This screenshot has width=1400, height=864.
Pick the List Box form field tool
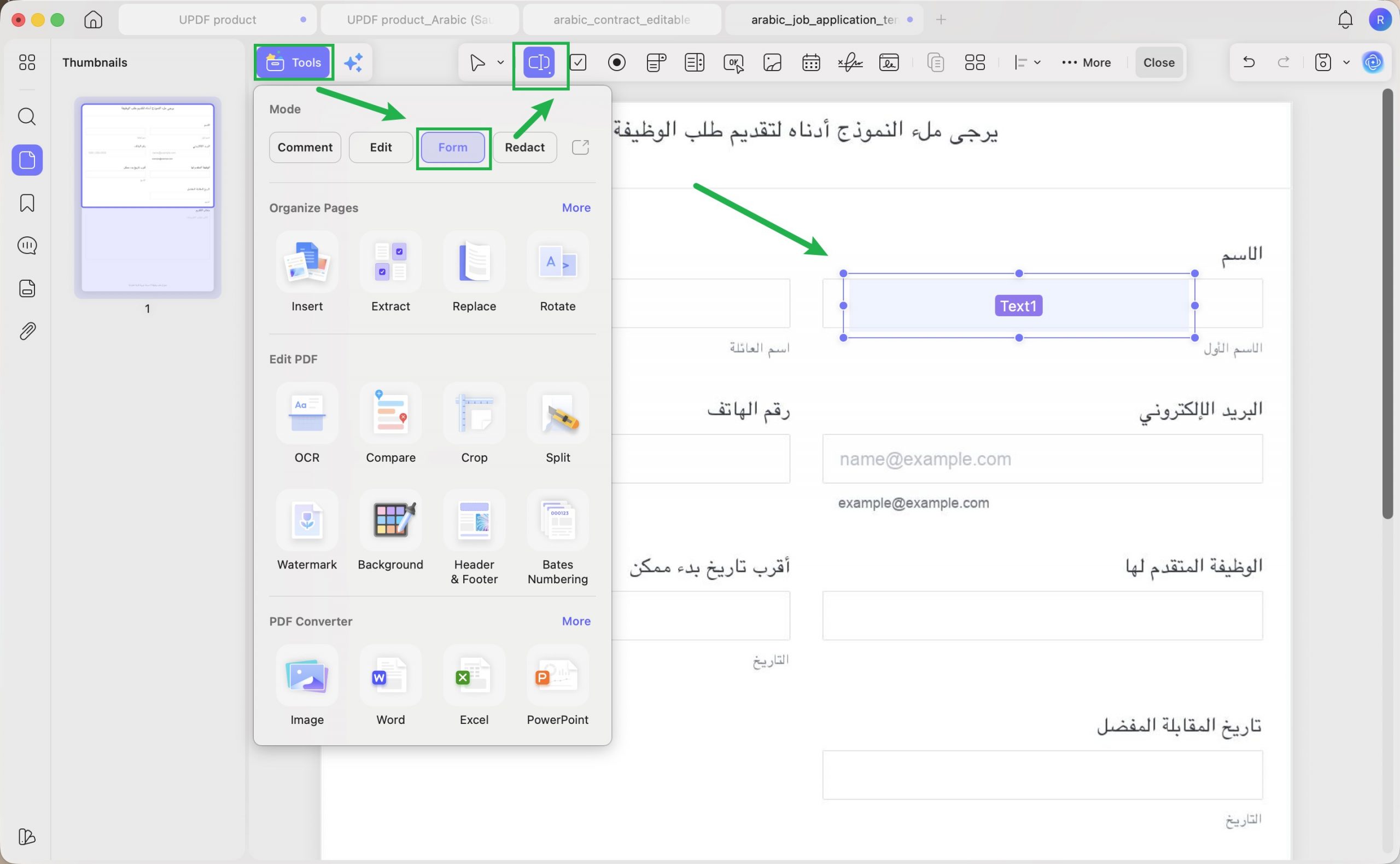click(695, 62)
